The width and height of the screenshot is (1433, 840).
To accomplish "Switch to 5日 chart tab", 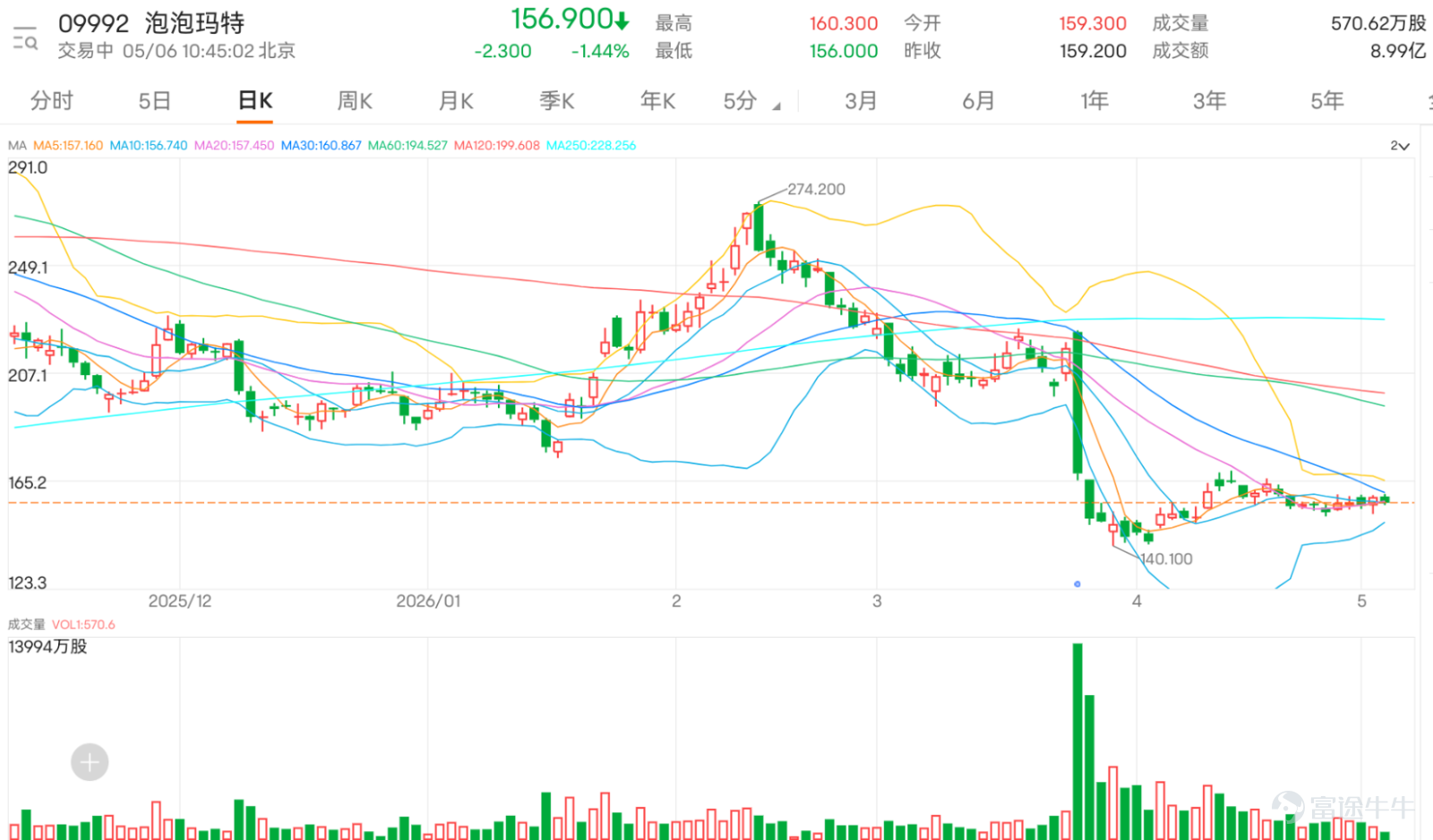I will 154,100.
